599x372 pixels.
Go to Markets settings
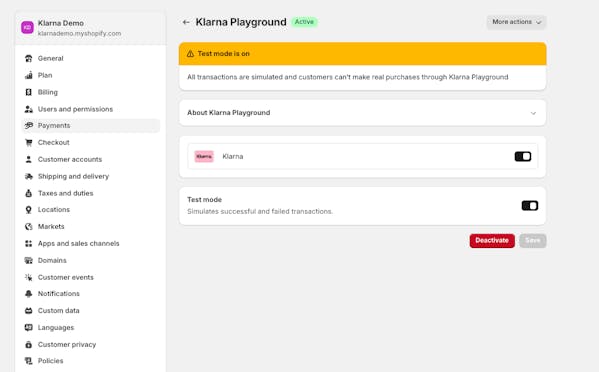(x=91, y=226)
